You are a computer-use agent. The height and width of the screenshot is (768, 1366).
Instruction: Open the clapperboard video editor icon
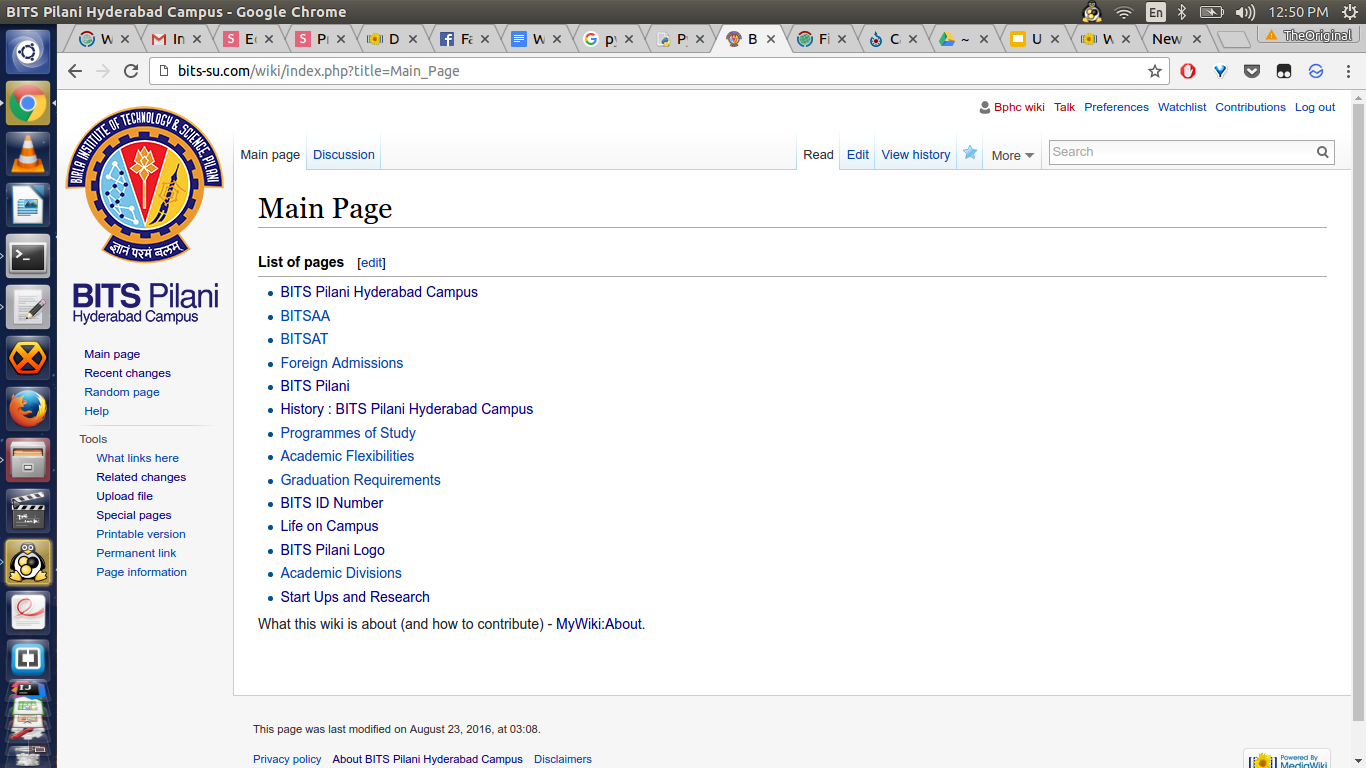[28, 511]
